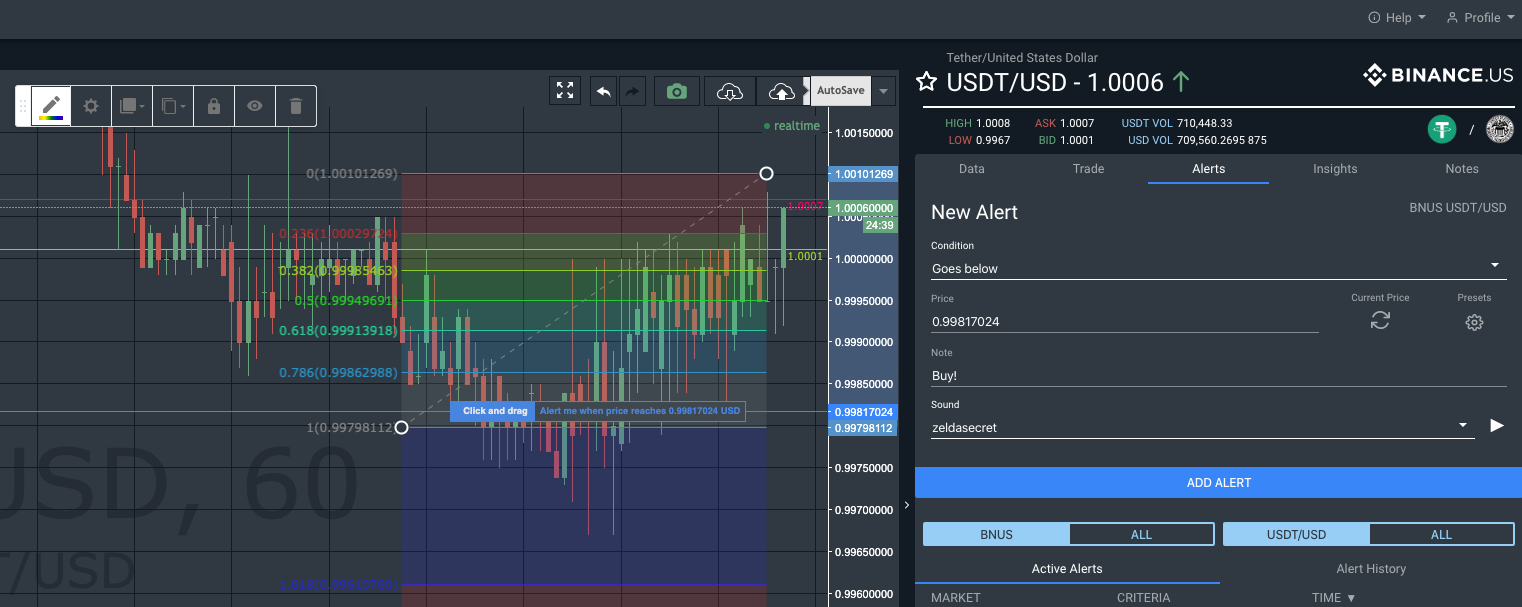
Task: Open the Insights tab
Action: click(x=1335, y=169)
